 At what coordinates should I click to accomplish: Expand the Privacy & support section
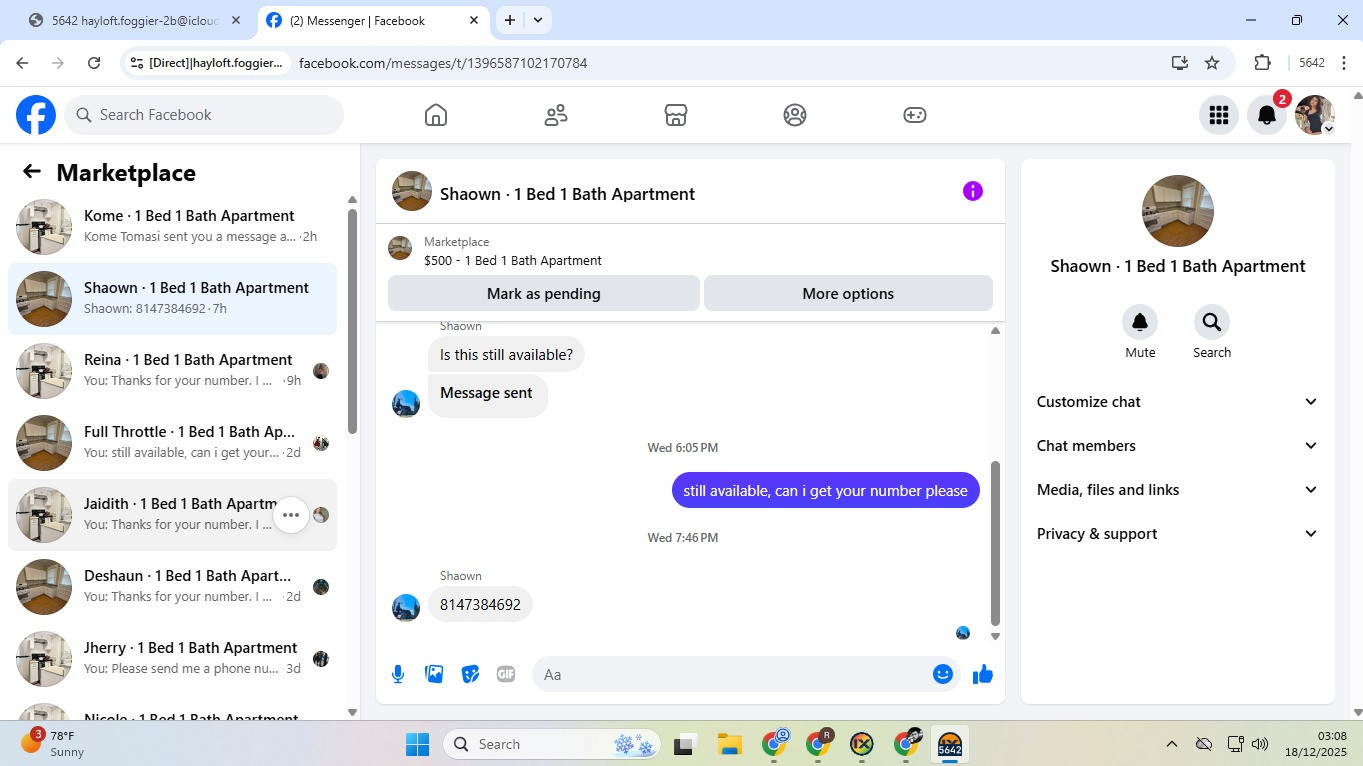[x=1178, y=534]
